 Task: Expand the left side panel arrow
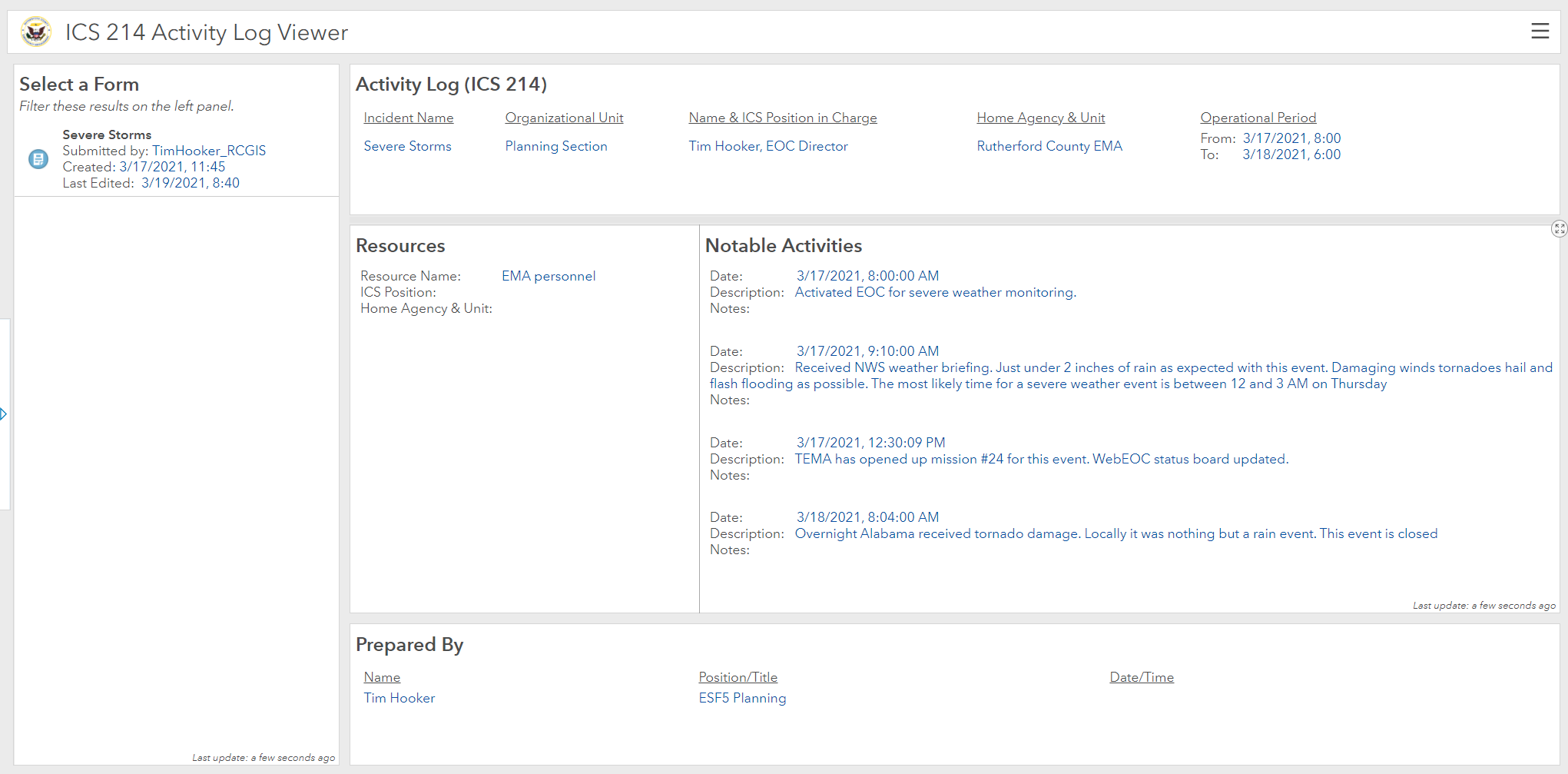pyautogui.click(x=4, y=414)
